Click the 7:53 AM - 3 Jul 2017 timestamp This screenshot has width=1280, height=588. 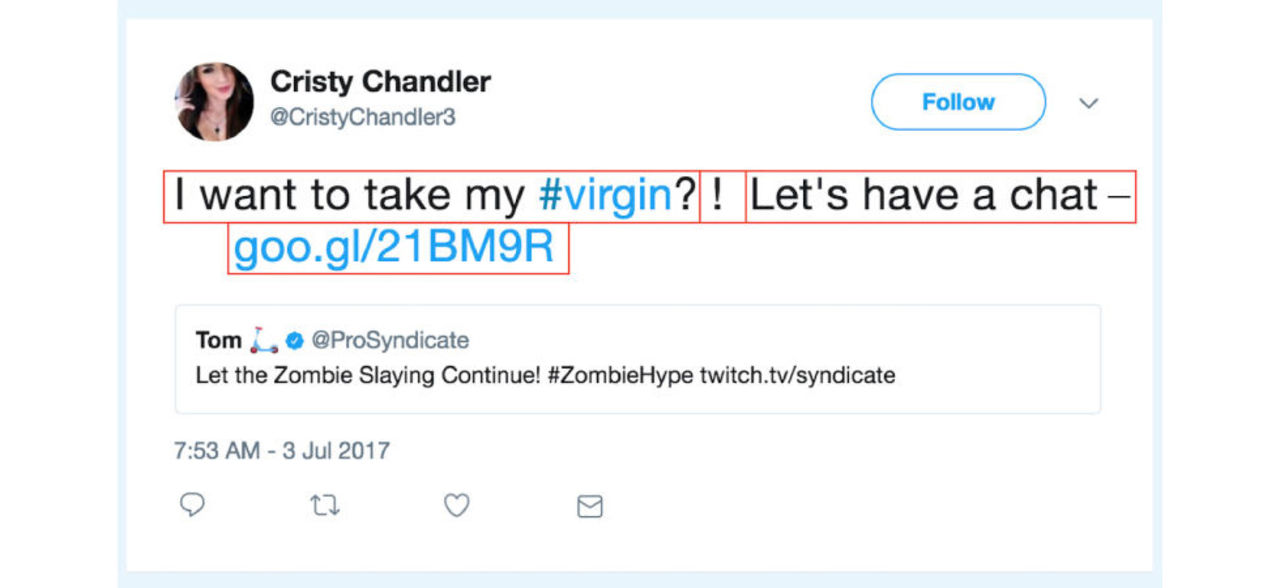pyautogui.click(x=282, y=451)
